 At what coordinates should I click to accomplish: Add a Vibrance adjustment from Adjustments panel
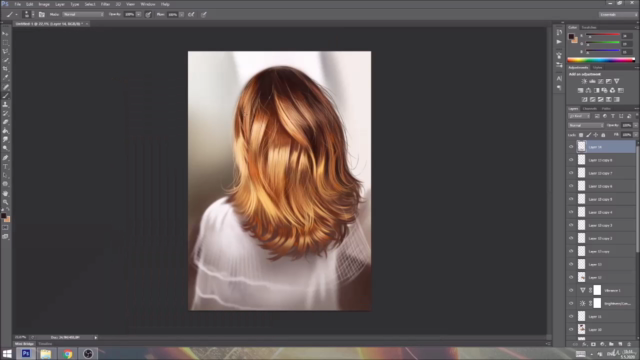617,82
